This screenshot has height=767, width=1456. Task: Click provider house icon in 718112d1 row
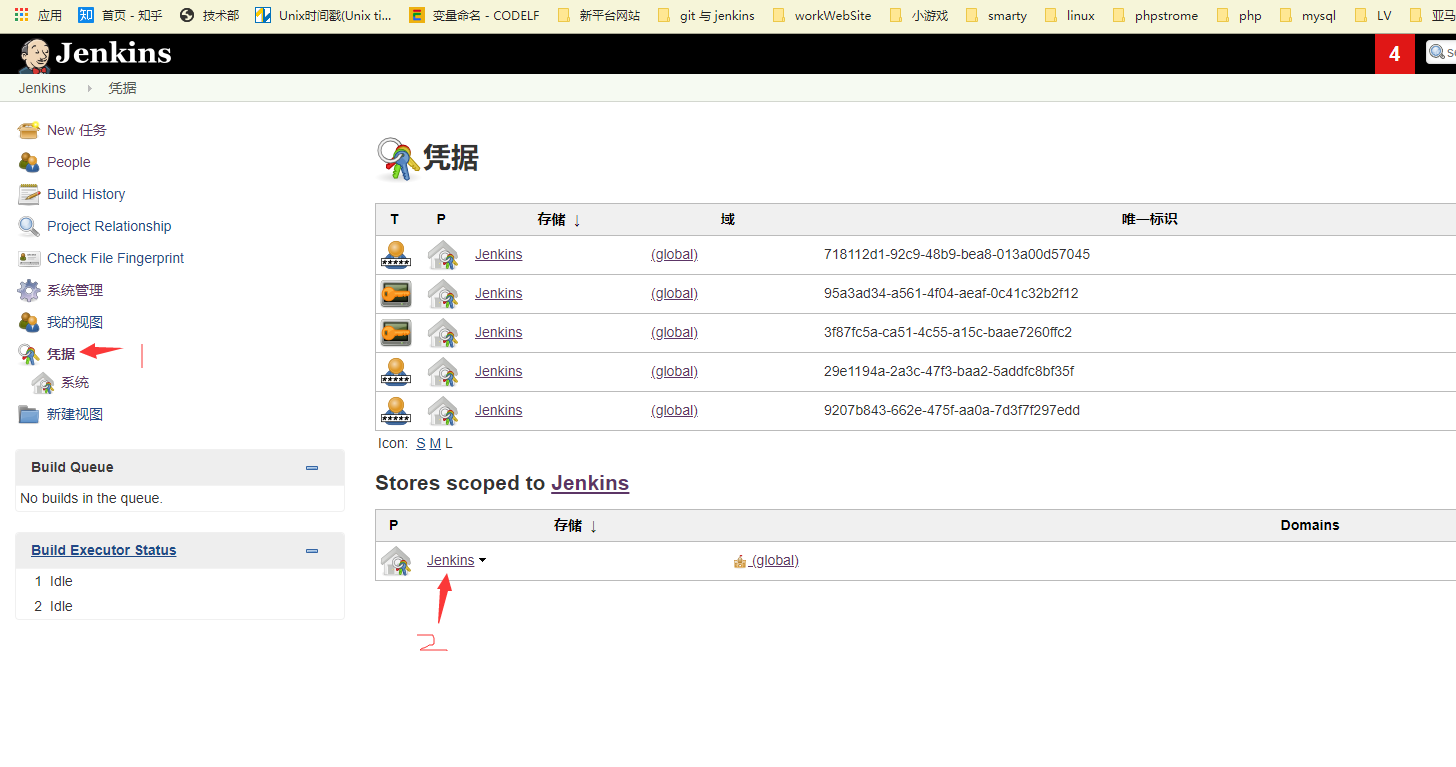(442, 255)
